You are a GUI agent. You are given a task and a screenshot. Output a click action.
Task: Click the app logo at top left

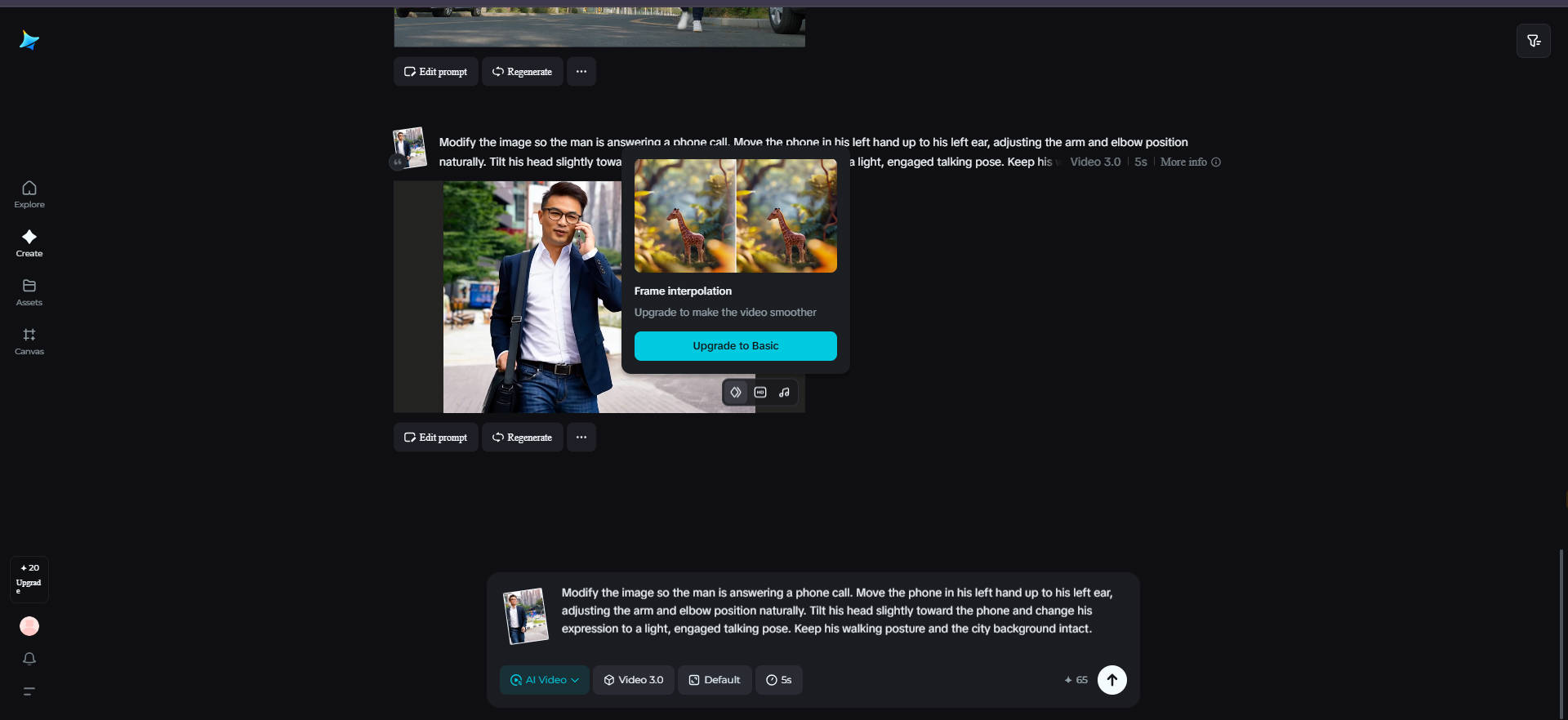(x=29, y=40)
